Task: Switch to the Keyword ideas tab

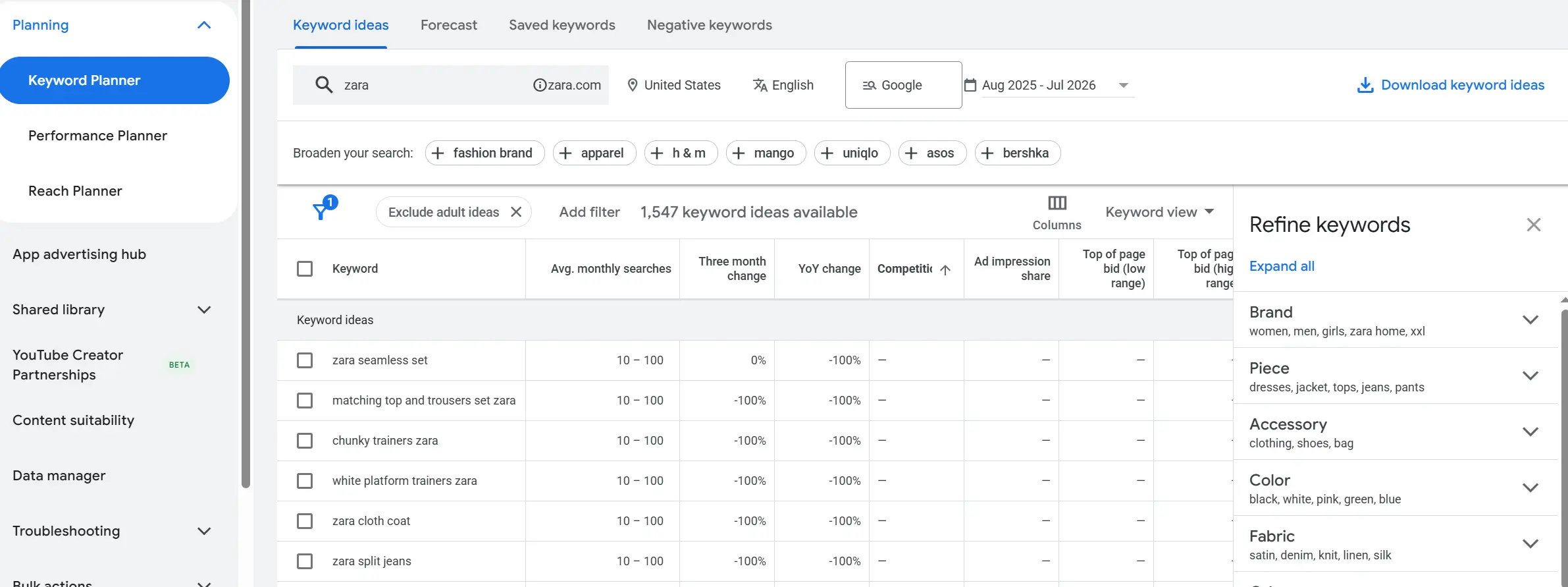Action: [341, 25]
